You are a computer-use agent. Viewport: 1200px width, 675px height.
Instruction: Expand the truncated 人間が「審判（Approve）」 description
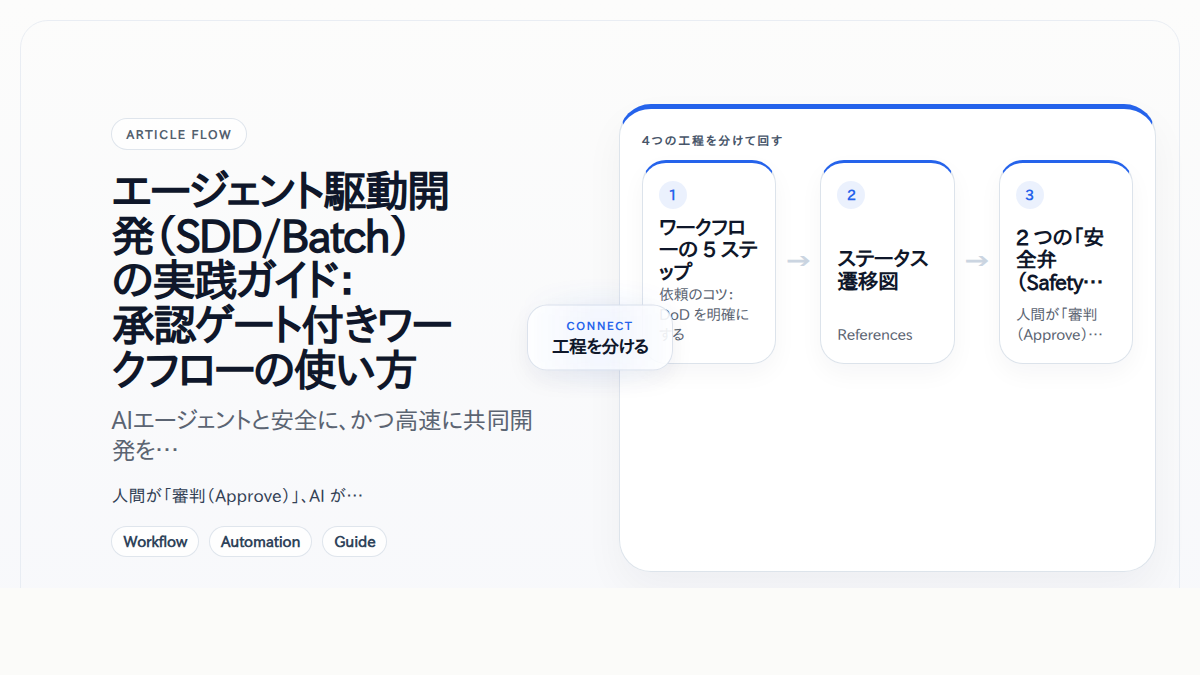tap(240, 495)
